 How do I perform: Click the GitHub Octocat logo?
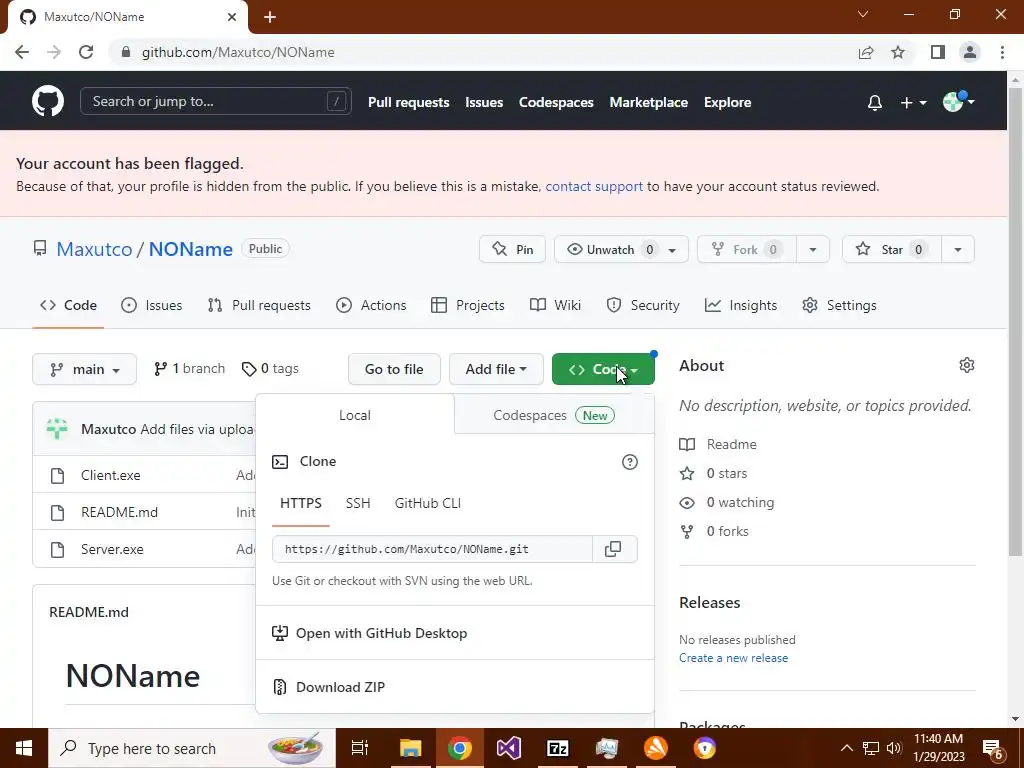click(x=48, y=101)
